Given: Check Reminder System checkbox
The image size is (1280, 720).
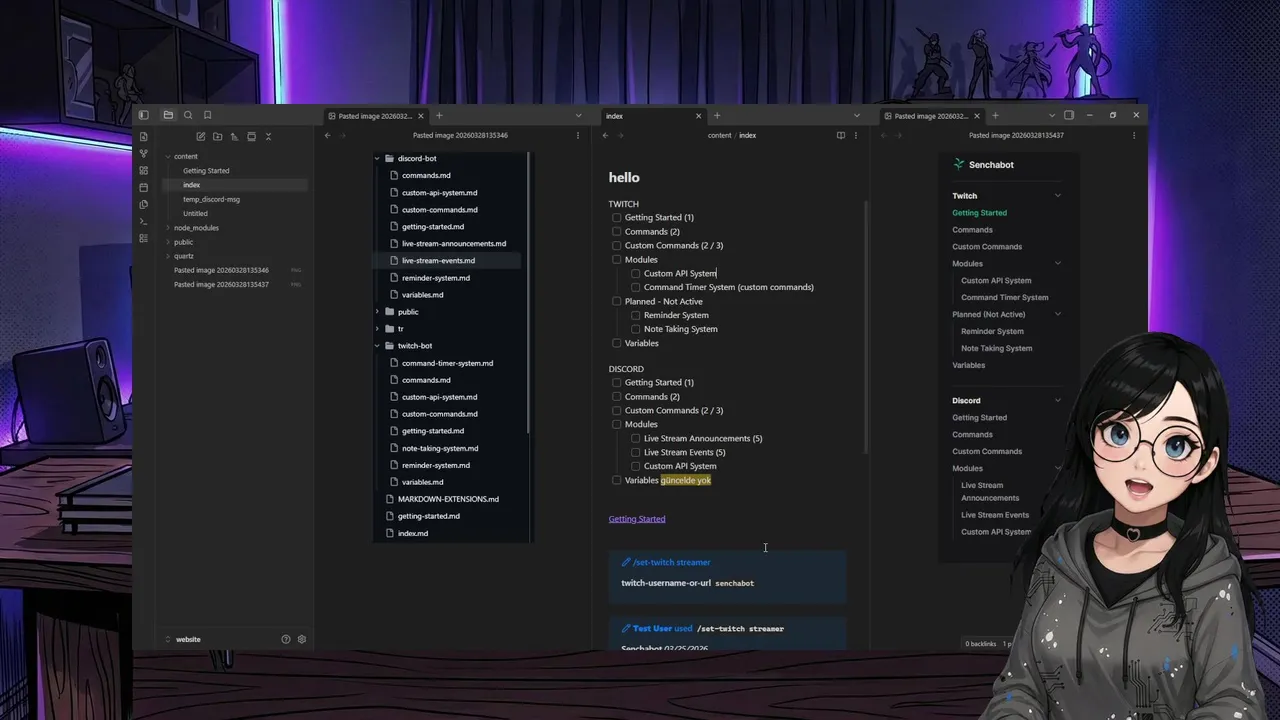Looking at the screenshot, I should [635, 315].
